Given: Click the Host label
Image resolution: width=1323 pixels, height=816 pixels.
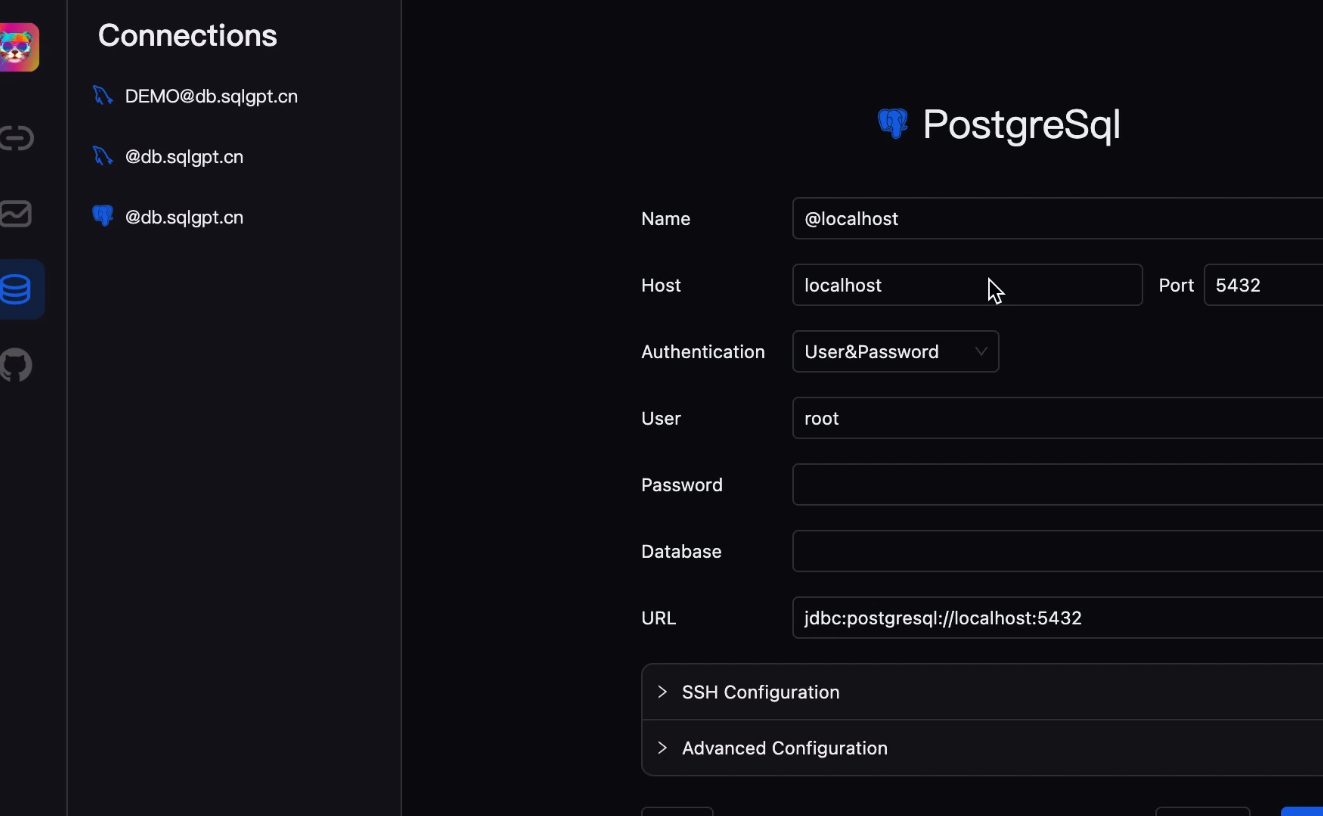Looking at the screenshot, I should (x=661, y=285).
